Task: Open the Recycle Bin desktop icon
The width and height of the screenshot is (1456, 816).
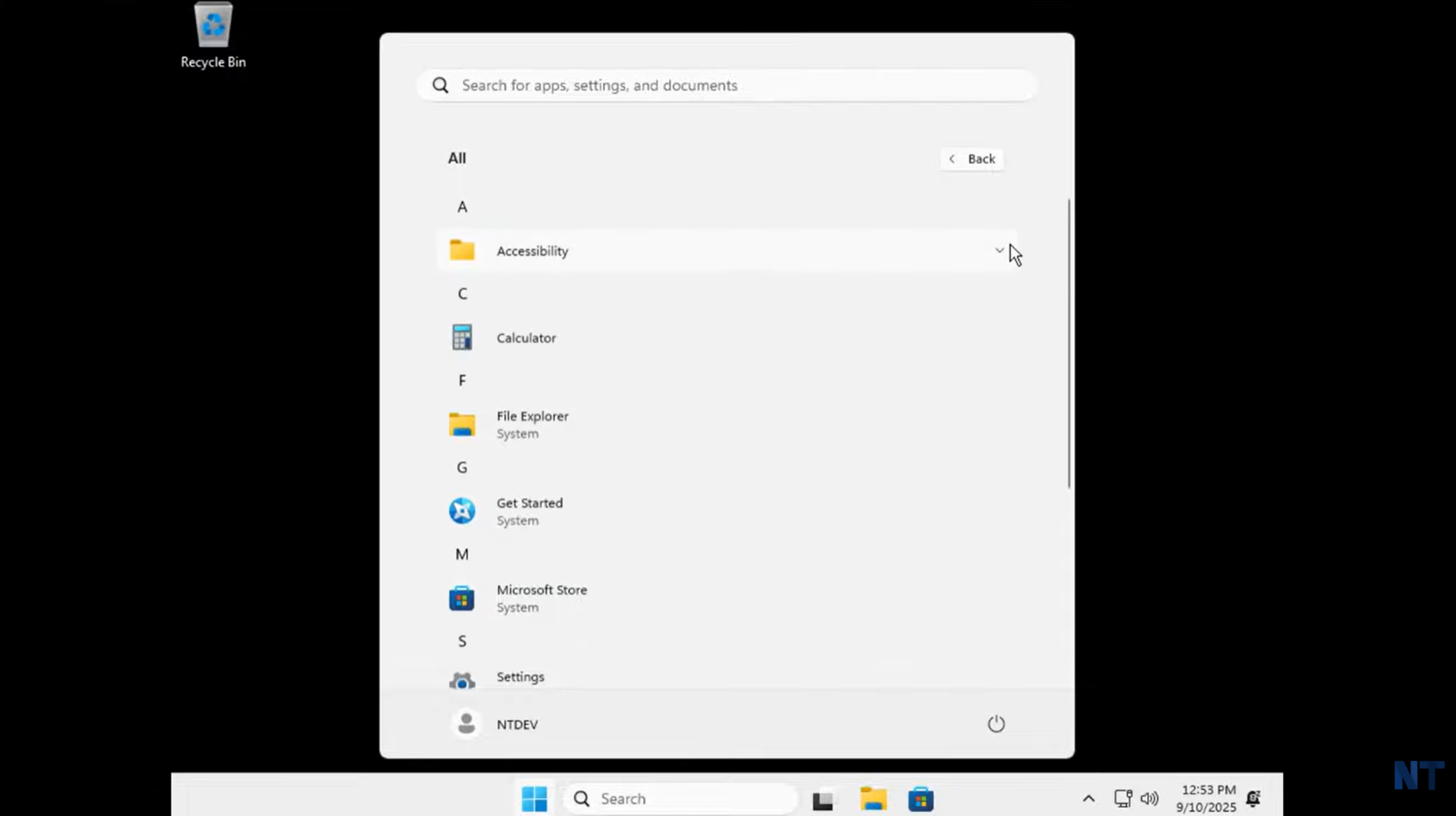Action: click(213, 35)
